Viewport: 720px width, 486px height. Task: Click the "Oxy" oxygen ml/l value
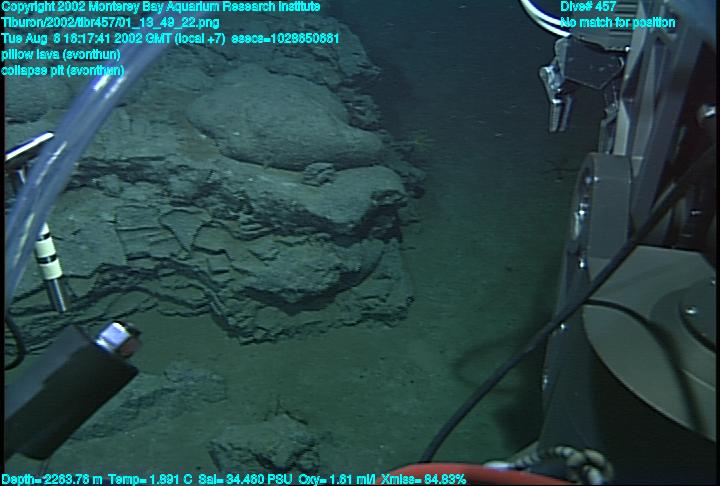[340, 480]
